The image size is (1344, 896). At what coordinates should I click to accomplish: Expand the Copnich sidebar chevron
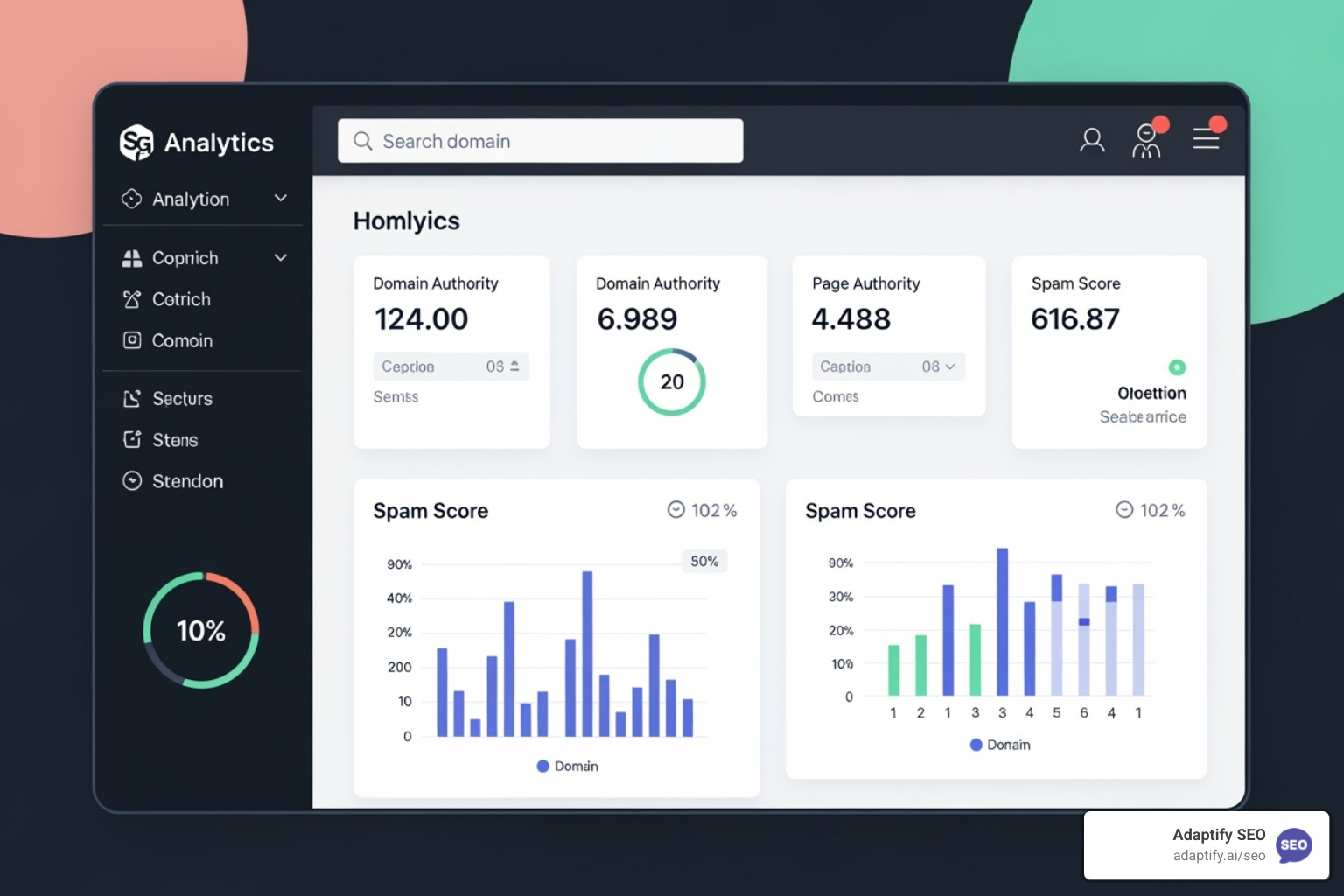click(x=281, y=258)
